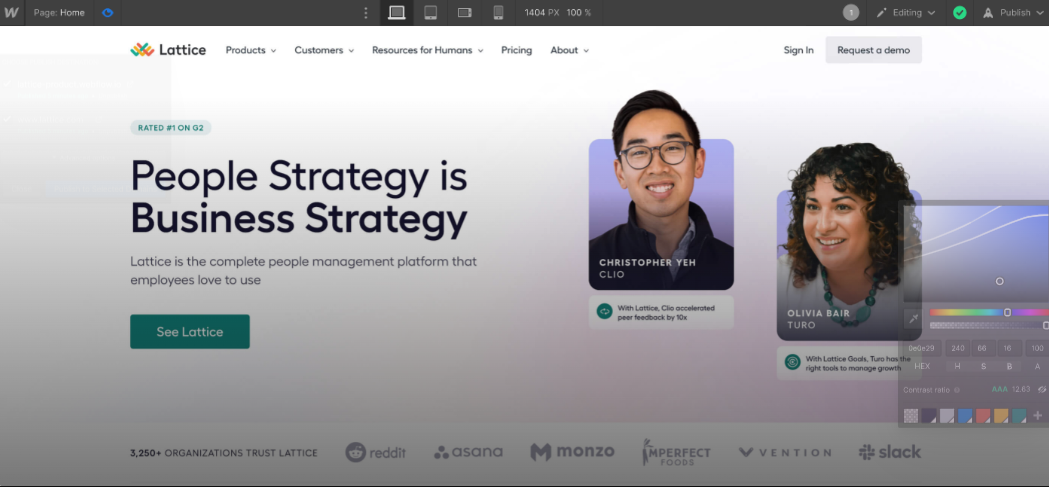Select the People Strategy headline text

coord(299,197)
